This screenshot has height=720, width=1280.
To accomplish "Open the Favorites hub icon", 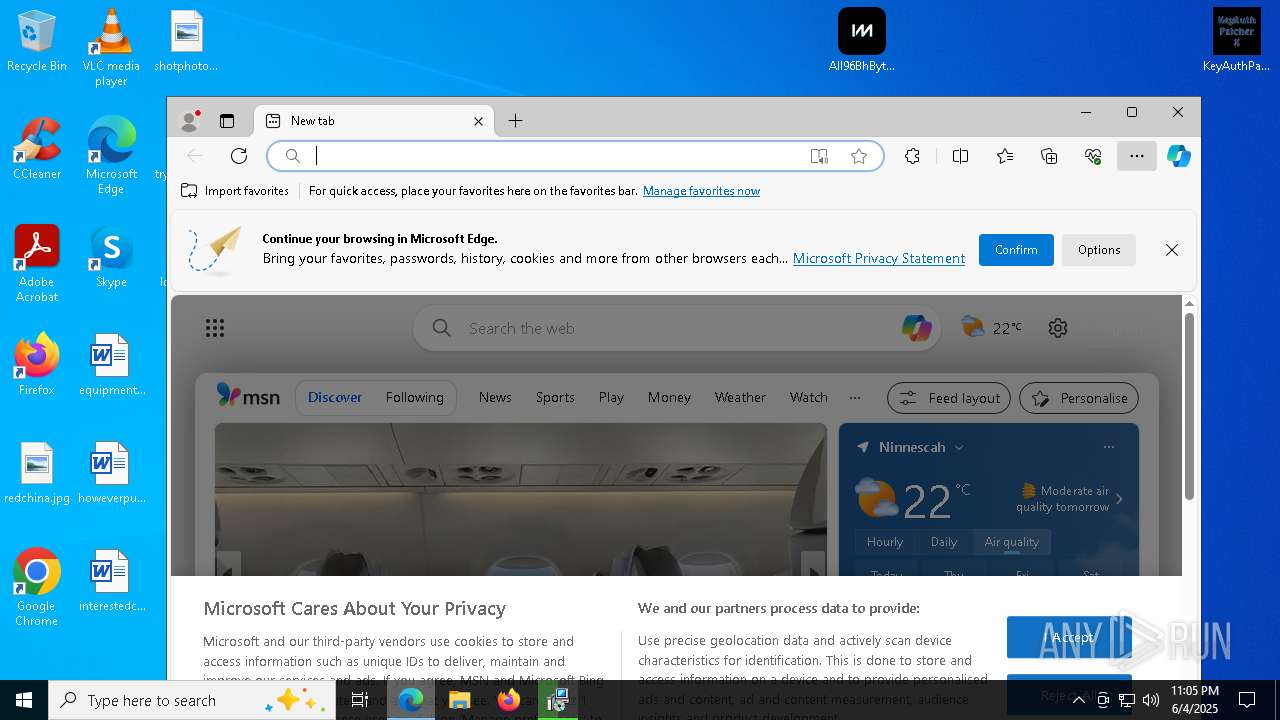I will pos(1005,156).
